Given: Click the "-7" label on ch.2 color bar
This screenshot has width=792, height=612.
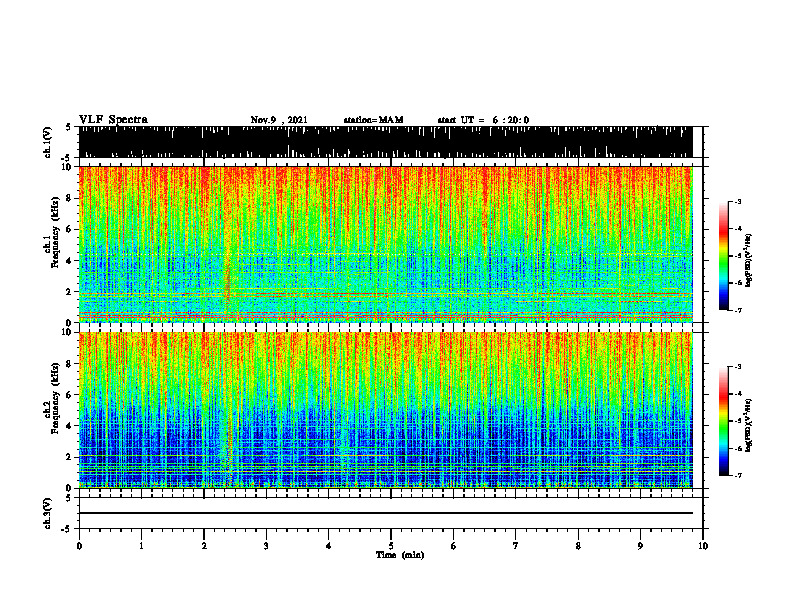Looking at the screenshot, I should 738,475.
